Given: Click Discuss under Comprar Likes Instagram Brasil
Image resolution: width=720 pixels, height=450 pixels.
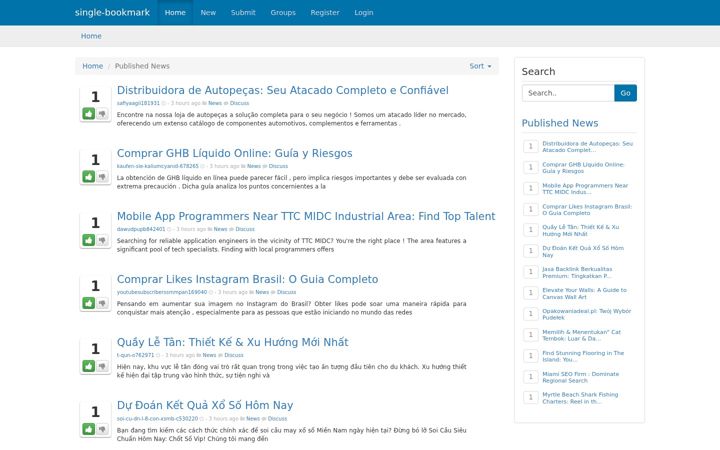Looking at the screenshot, I should pos(287,292).
